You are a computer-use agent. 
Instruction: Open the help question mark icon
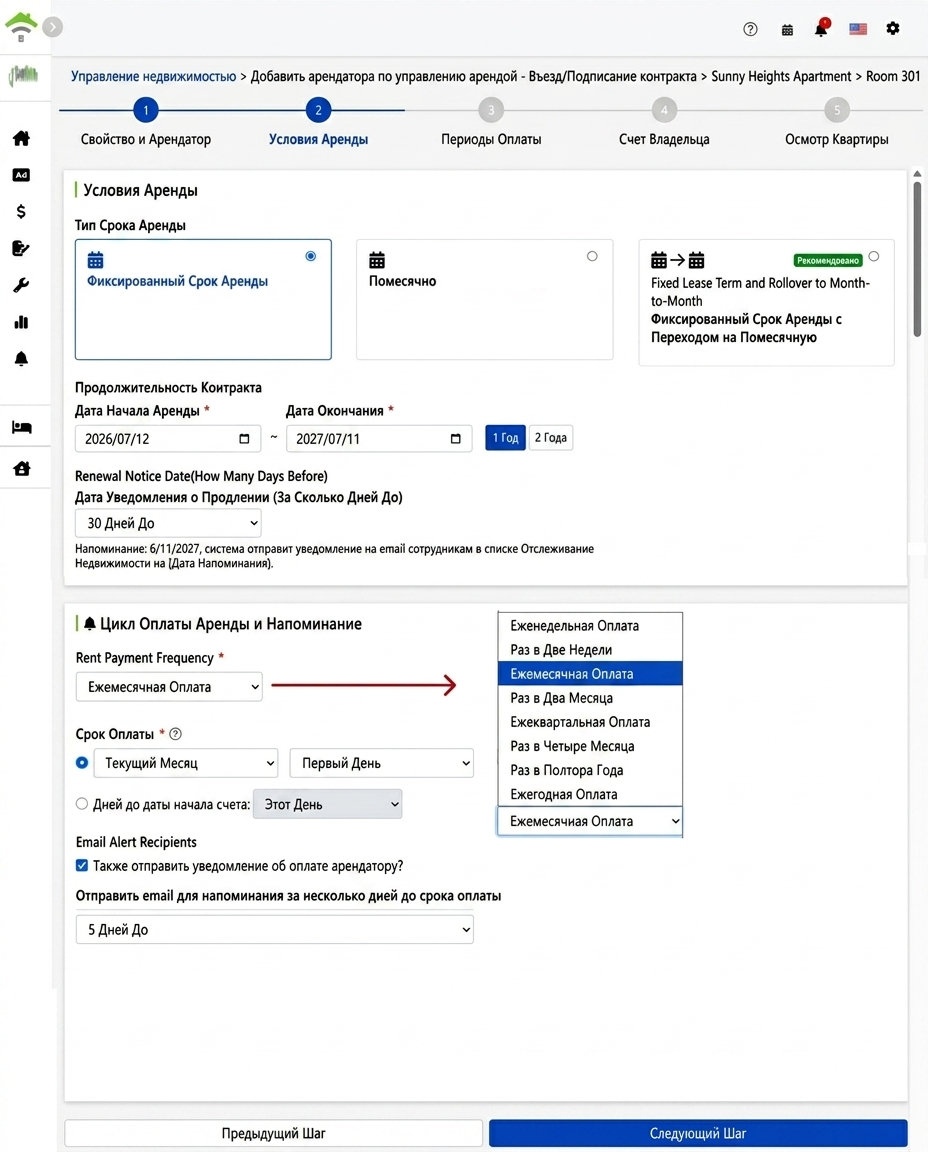[750, 29]
